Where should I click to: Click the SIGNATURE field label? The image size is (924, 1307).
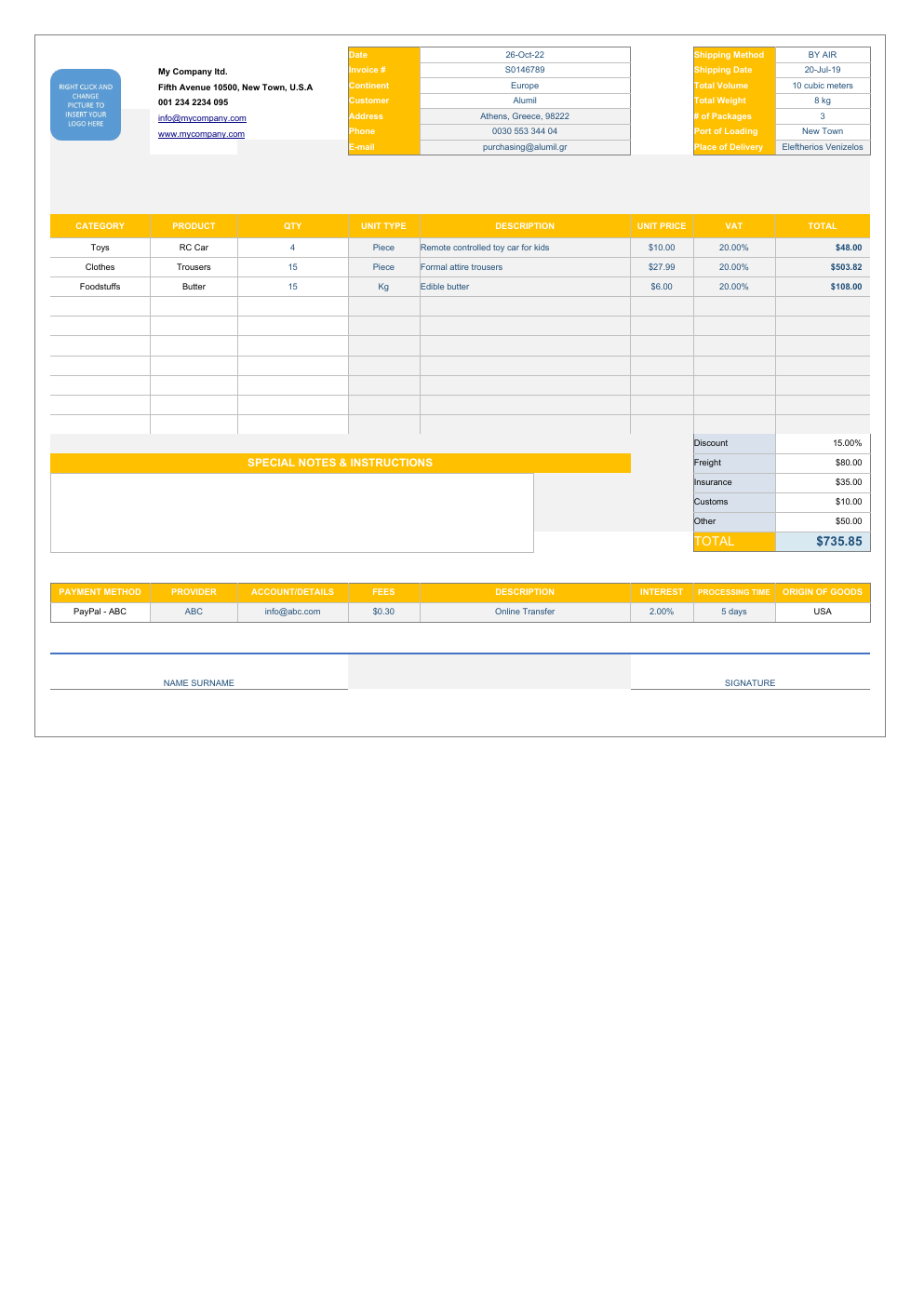[x=750, y=683]
